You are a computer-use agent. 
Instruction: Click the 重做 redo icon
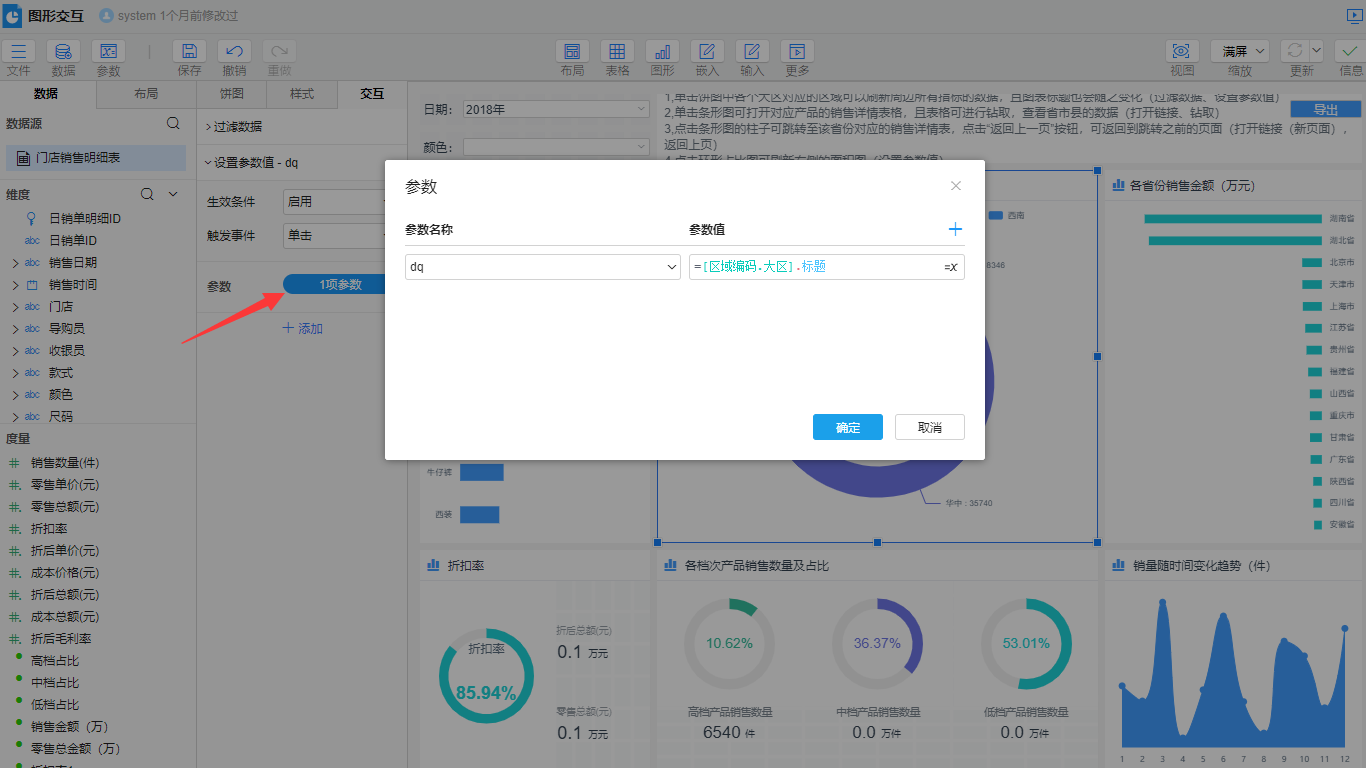pos(279,52)
